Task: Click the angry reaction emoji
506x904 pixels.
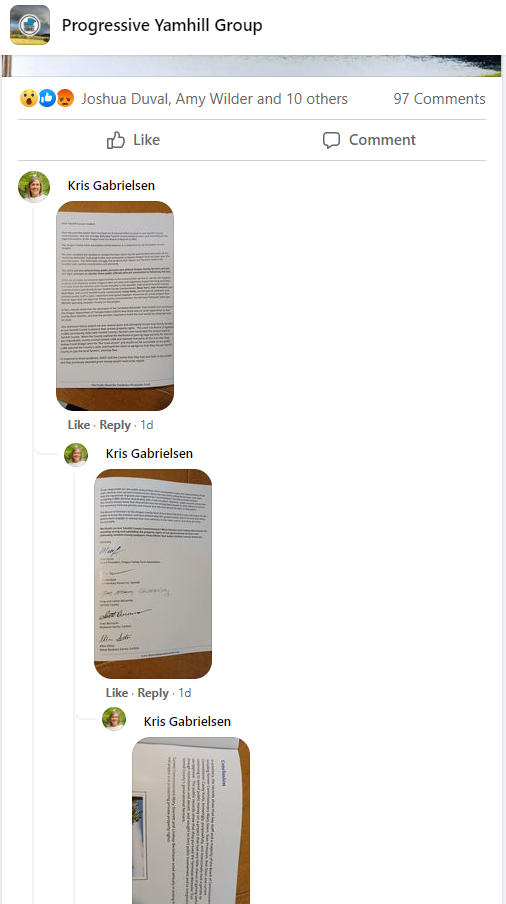Action: click(66, 99)
